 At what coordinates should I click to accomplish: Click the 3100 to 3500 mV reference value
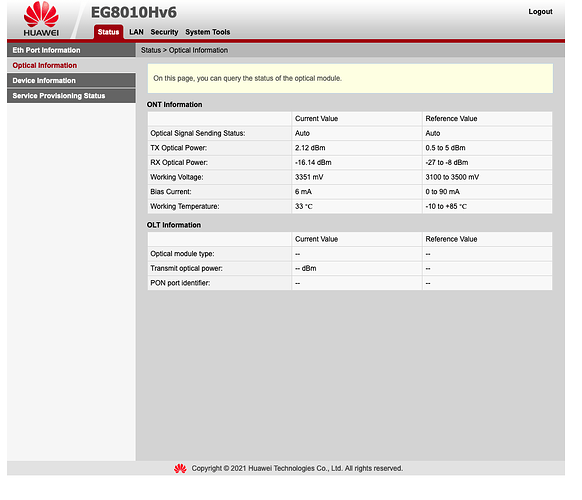[452, 177]
